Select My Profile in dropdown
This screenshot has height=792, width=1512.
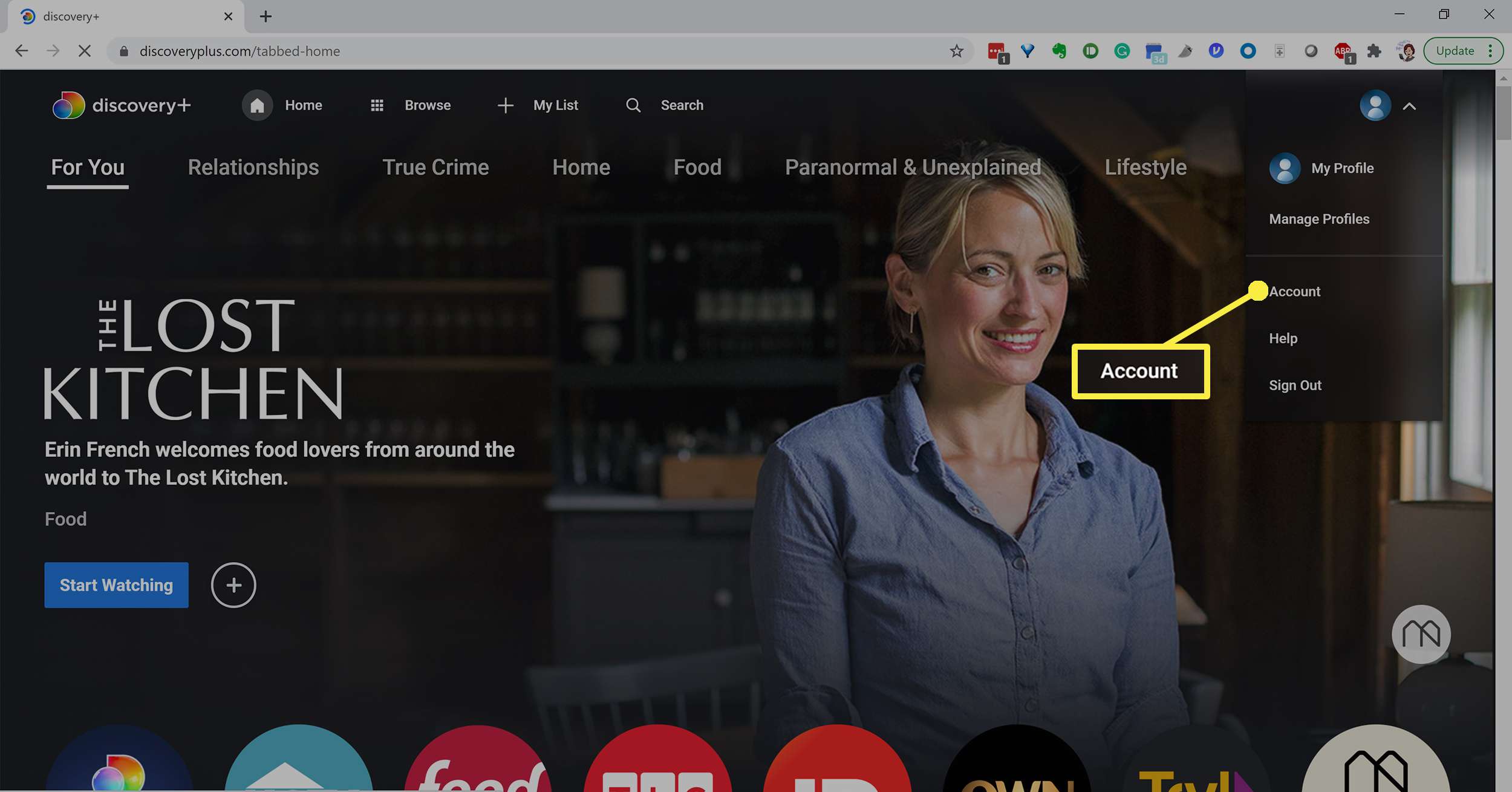1321,168
